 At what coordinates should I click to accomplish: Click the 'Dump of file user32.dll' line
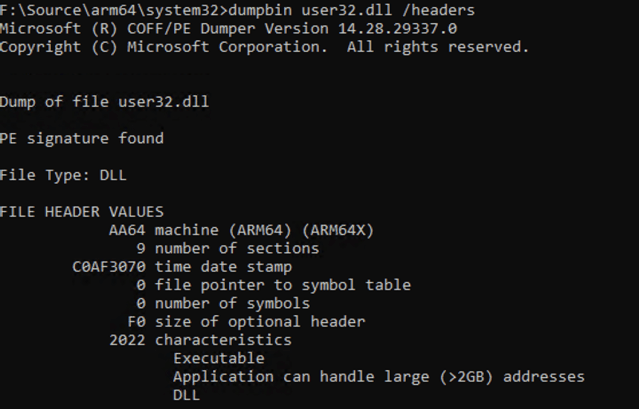(x=104, y=102)
